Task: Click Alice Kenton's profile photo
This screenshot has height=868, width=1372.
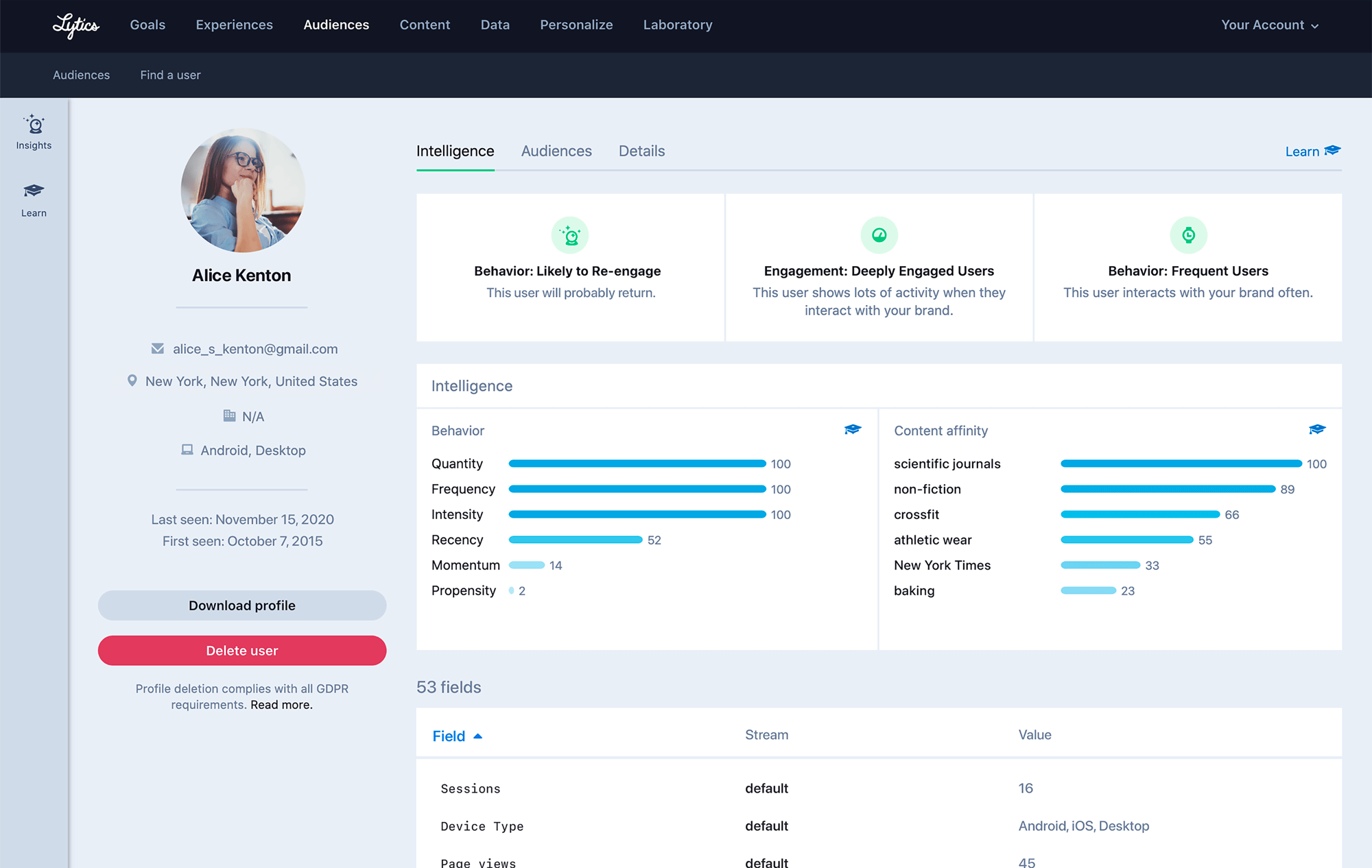Action: 241,190
